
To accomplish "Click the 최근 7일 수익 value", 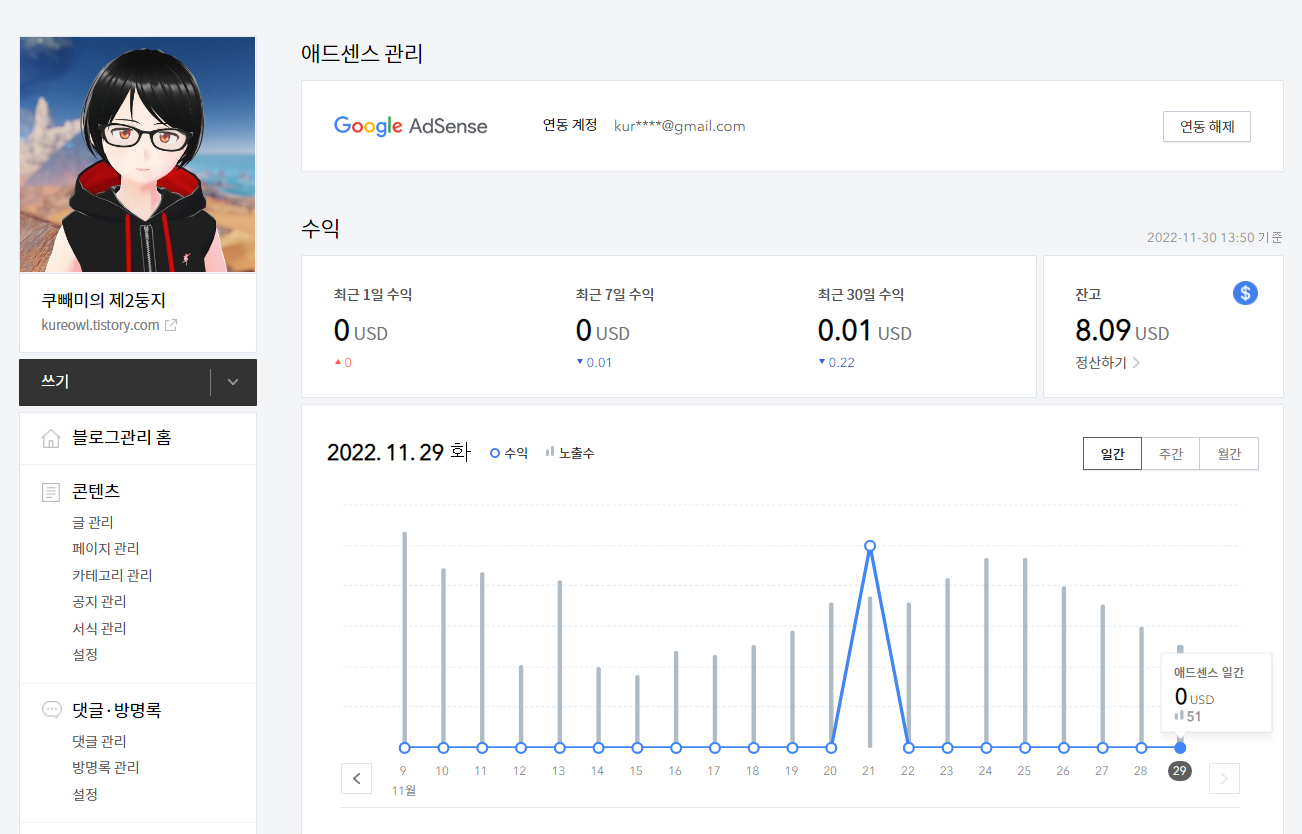I will pos(602,330).
